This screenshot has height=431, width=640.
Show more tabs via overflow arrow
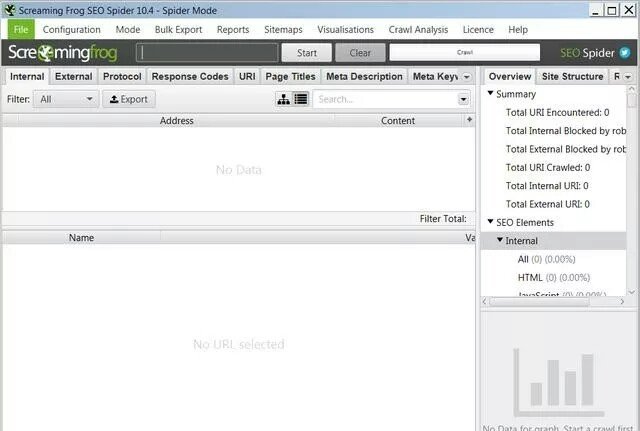click(x=465, y=76)
